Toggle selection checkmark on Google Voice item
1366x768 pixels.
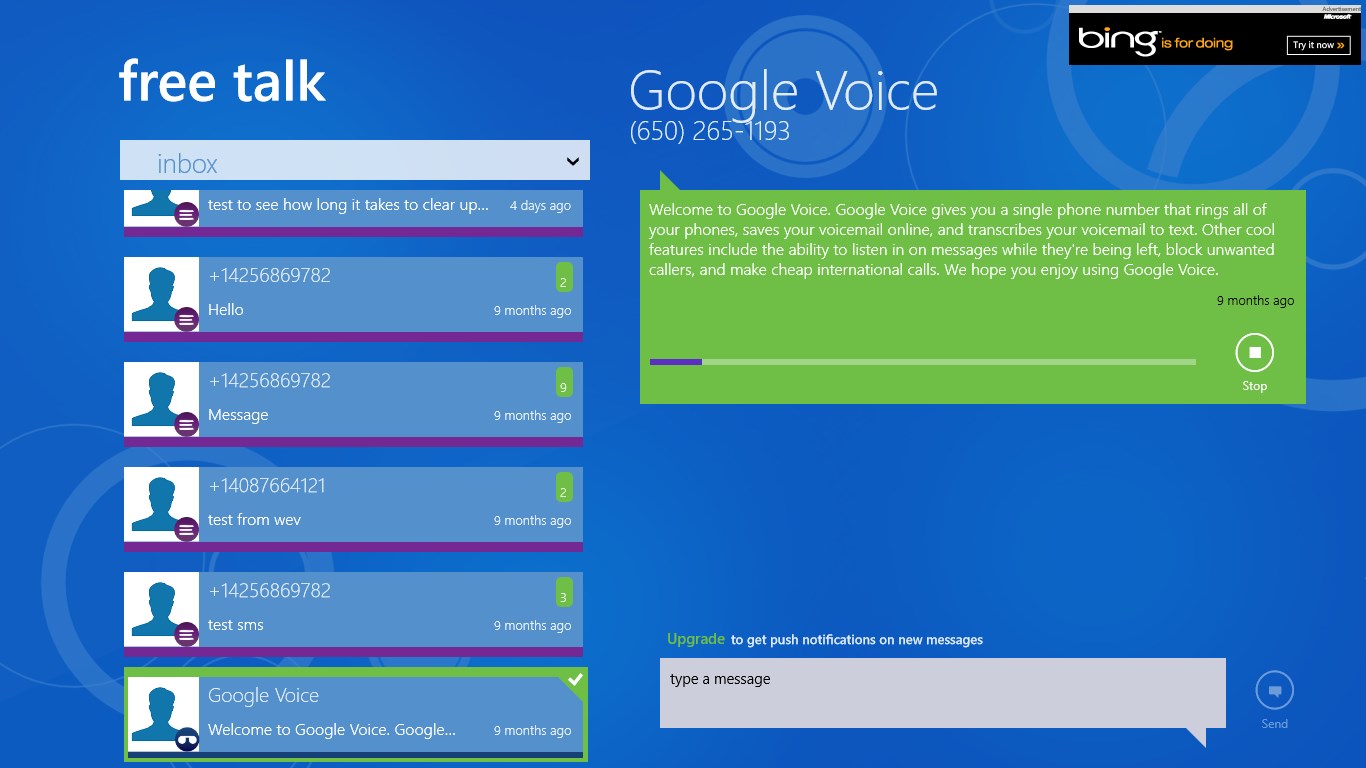point(575,680)
